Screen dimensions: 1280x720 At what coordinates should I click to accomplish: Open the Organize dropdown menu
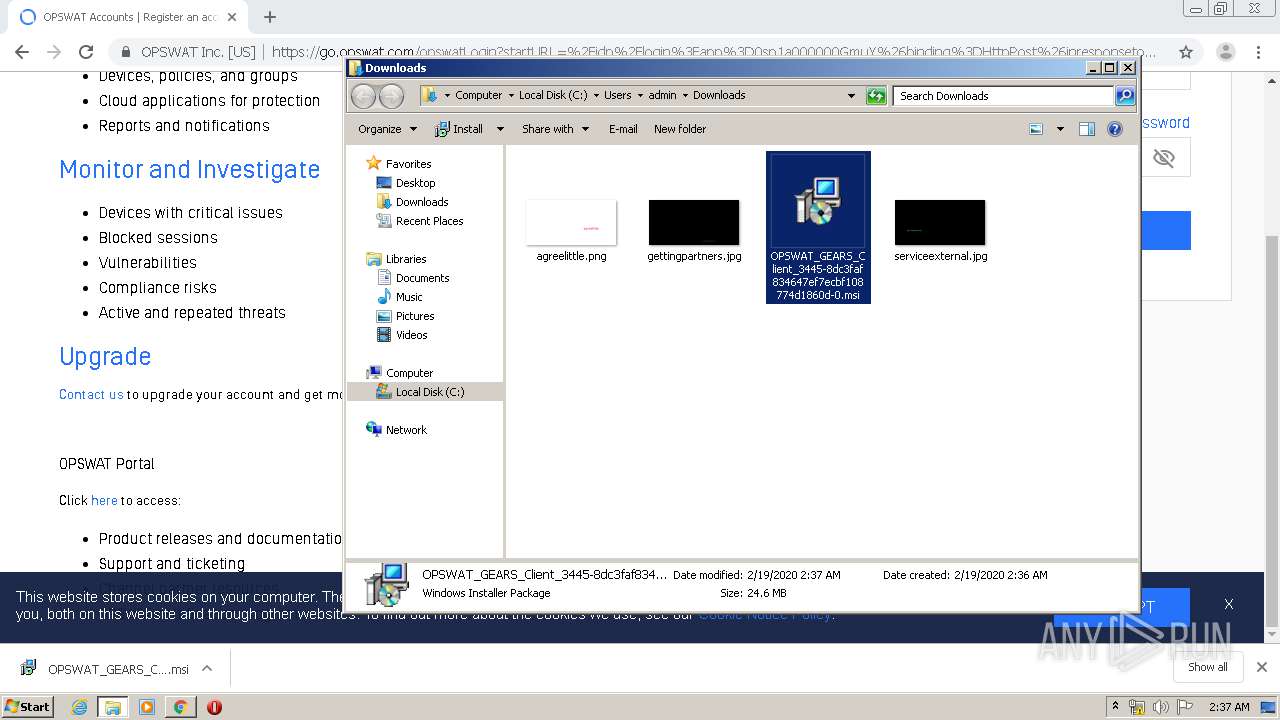point(388,129)
